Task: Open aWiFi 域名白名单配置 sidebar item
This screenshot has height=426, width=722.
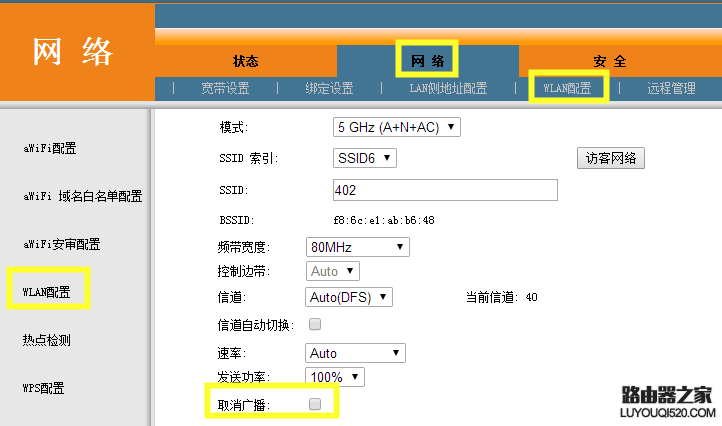Action: pos(82,196)
